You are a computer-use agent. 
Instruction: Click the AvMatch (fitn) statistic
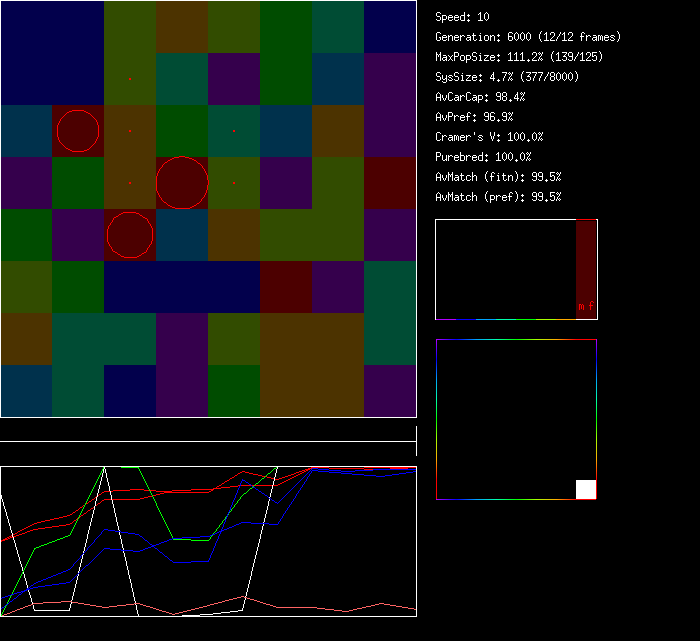coord(498,177)
